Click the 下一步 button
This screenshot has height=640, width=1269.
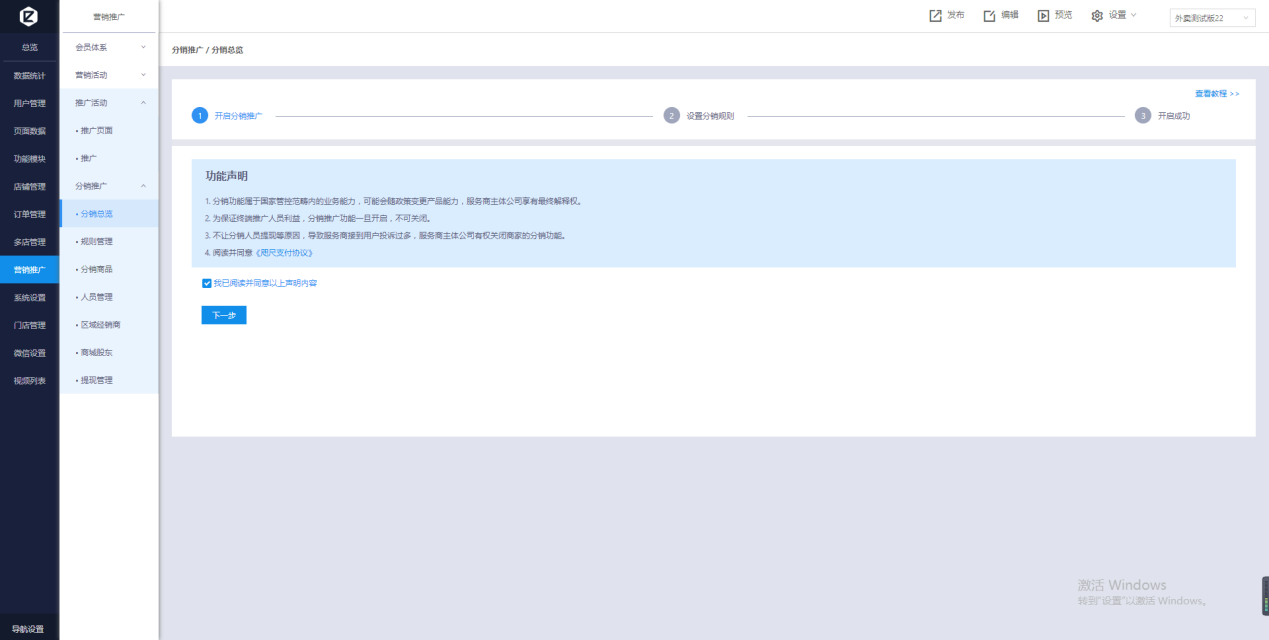tap(224, 315)
